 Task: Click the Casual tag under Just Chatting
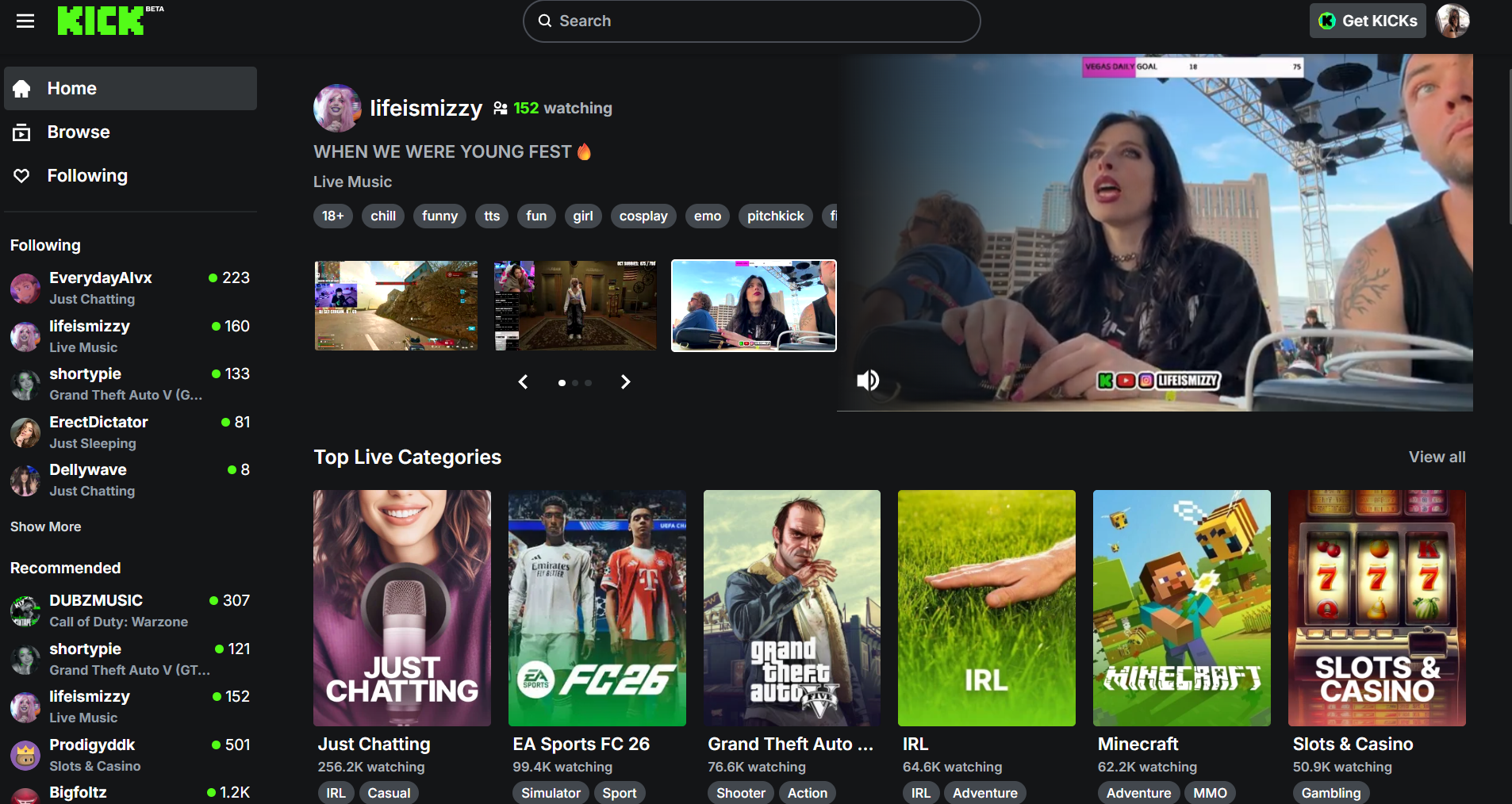point(389,793)
